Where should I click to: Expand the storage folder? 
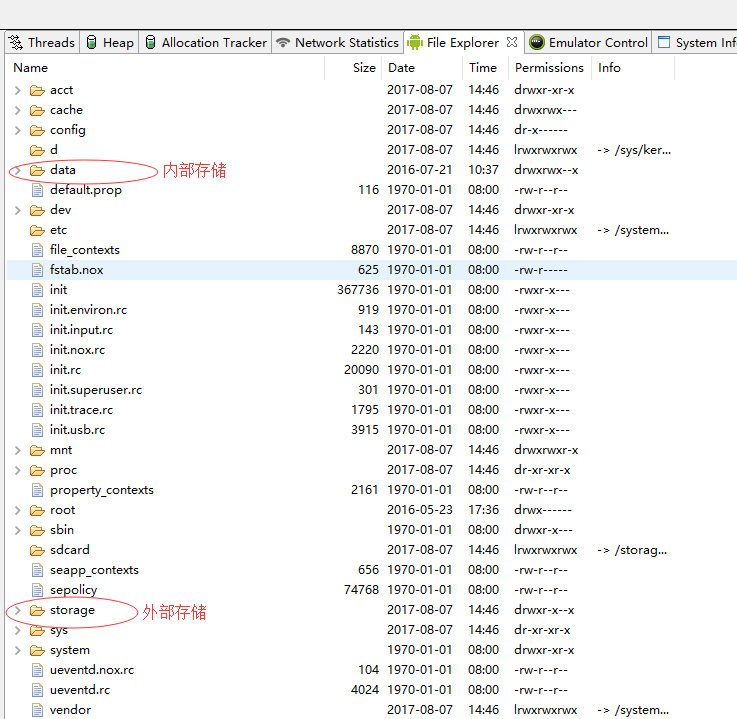tap(18, 610)
